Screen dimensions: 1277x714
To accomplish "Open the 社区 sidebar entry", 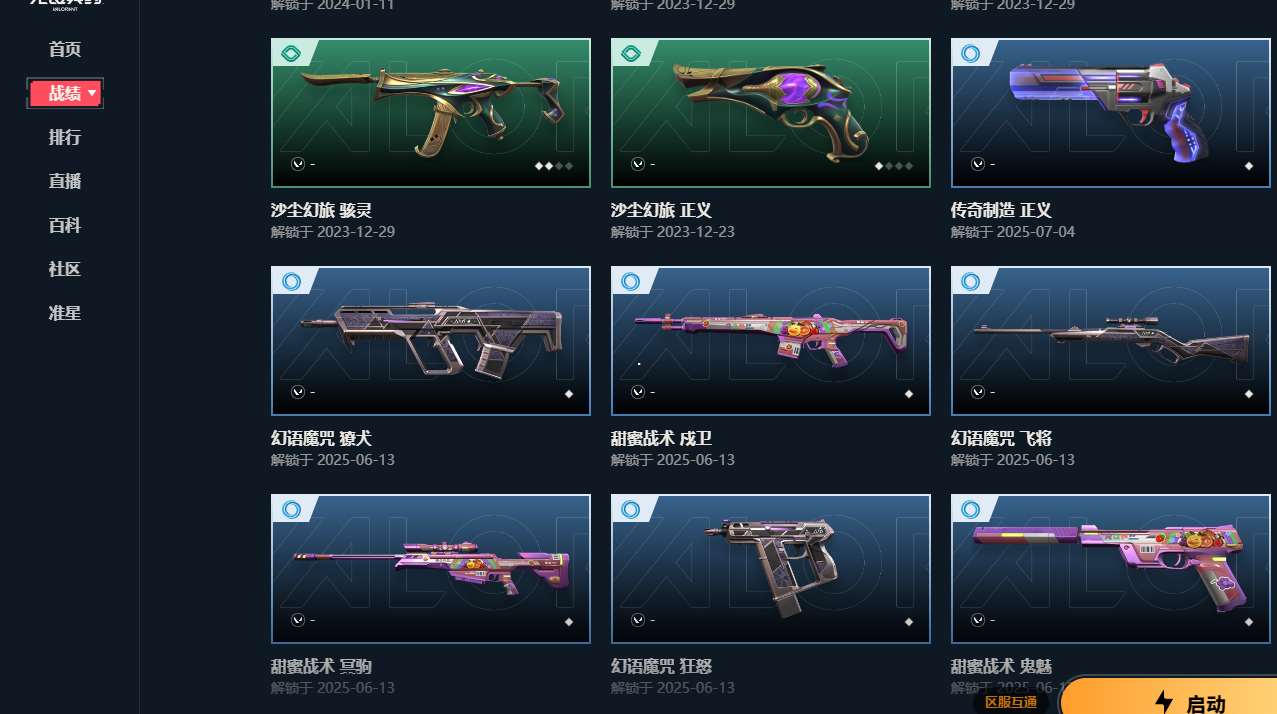I will [65, 269].
